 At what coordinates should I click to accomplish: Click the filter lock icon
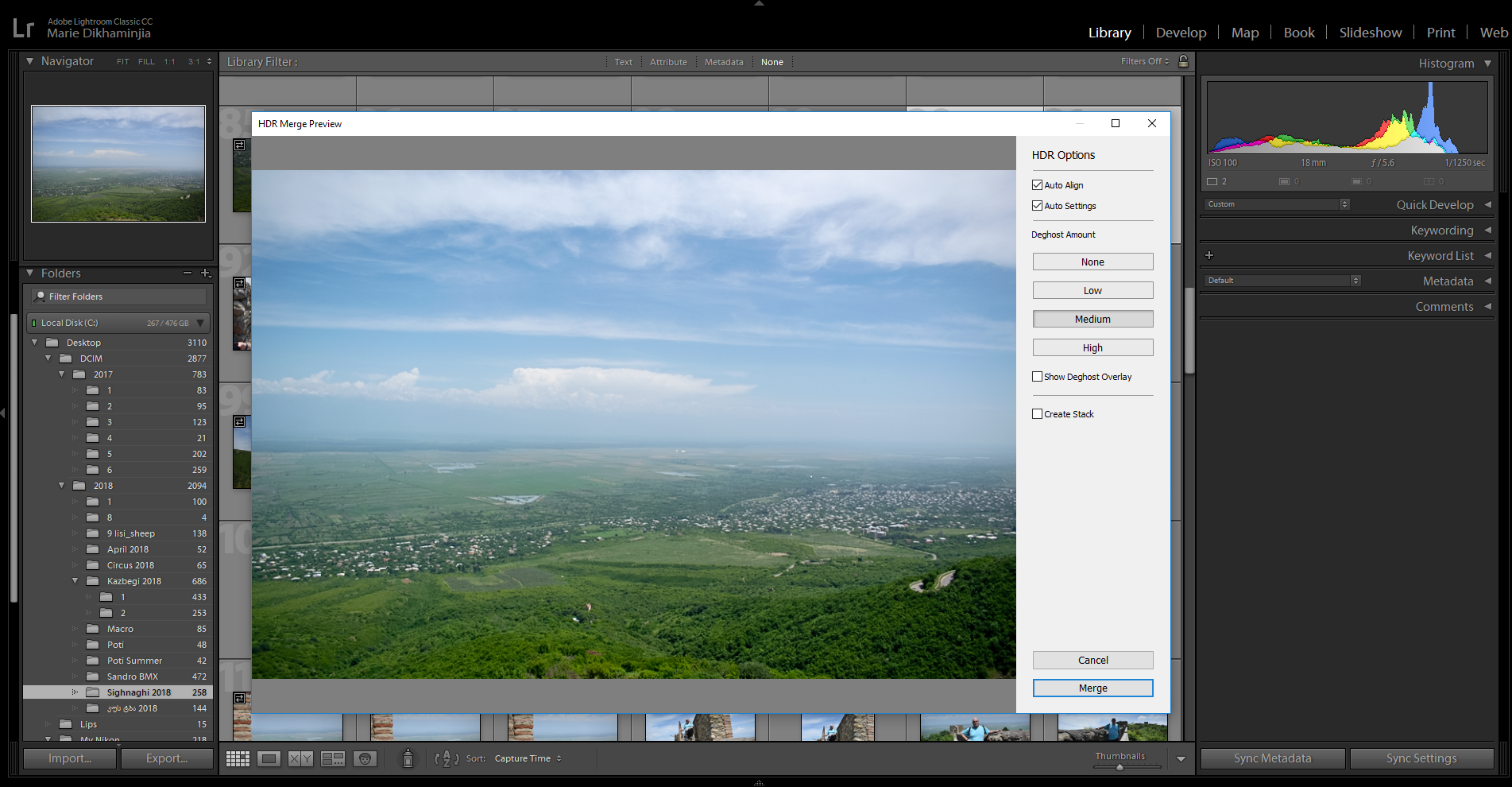[x=1183, y=61]
